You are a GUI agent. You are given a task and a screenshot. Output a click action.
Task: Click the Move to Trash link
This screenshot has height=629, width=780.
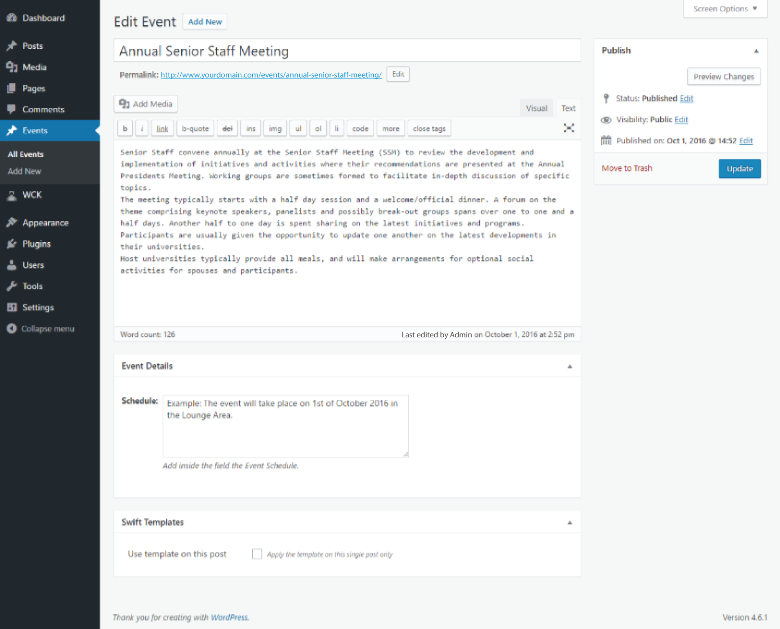tap(626, 168)
